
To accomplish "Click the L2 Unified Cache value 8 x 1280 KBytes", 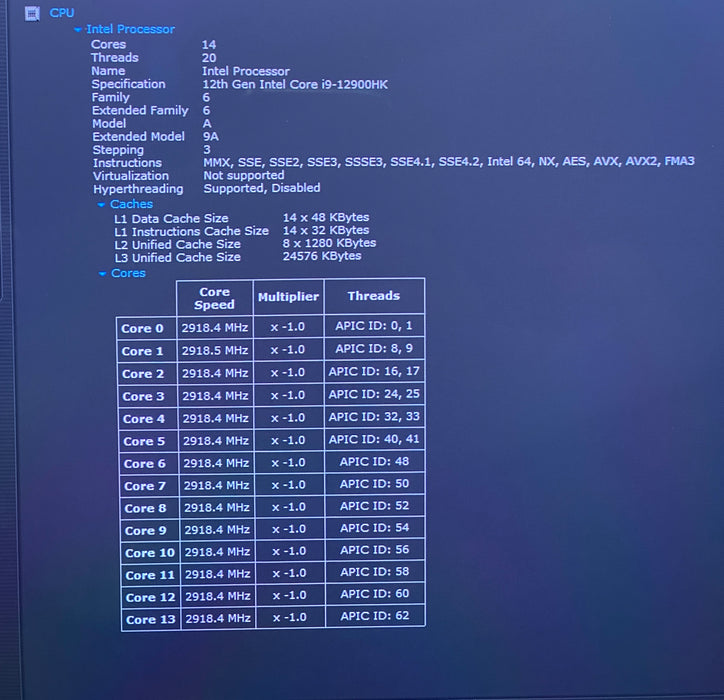I will pos(329,243).
